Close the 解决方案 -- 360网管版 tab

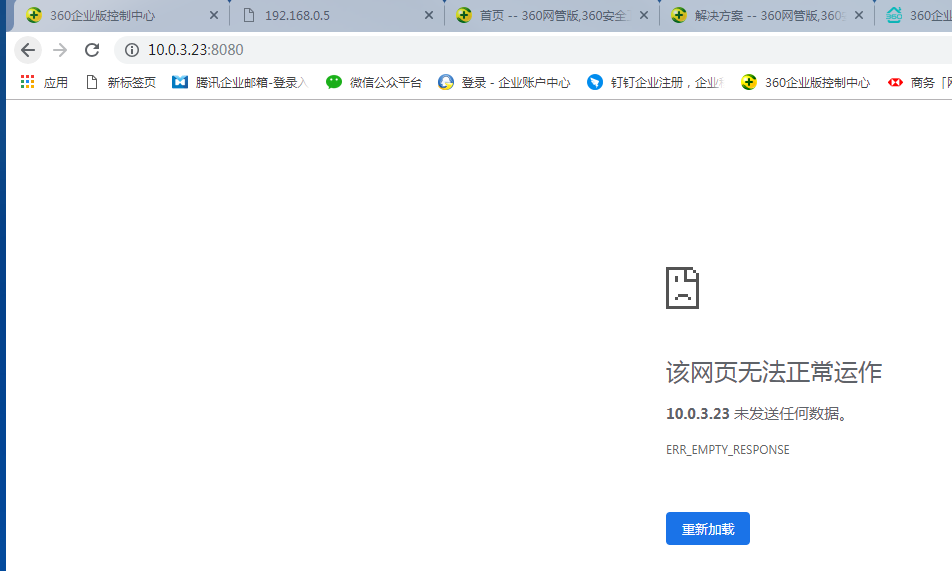point(858,16)
